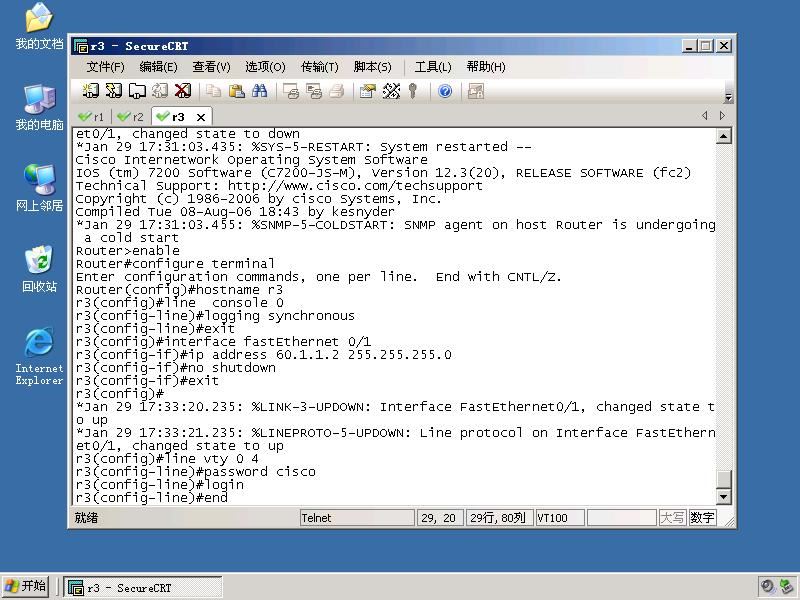Click 'password cisco' terminal line
Image resolution: width=800 pixels, height=600 pixels.
click(195, 471)
